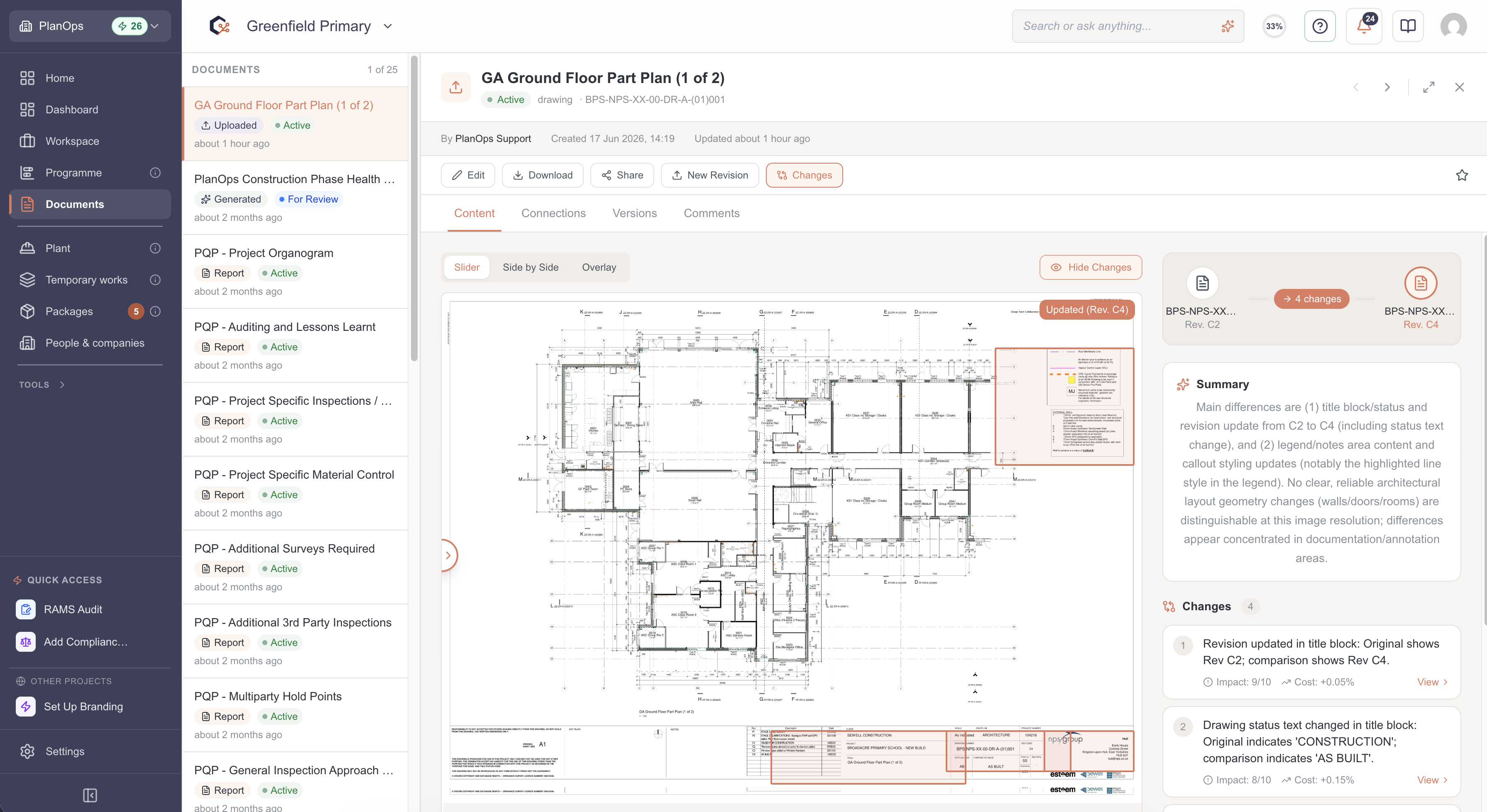
Task: Open PQP - Project Organogram document
Action: click(296, 271)
